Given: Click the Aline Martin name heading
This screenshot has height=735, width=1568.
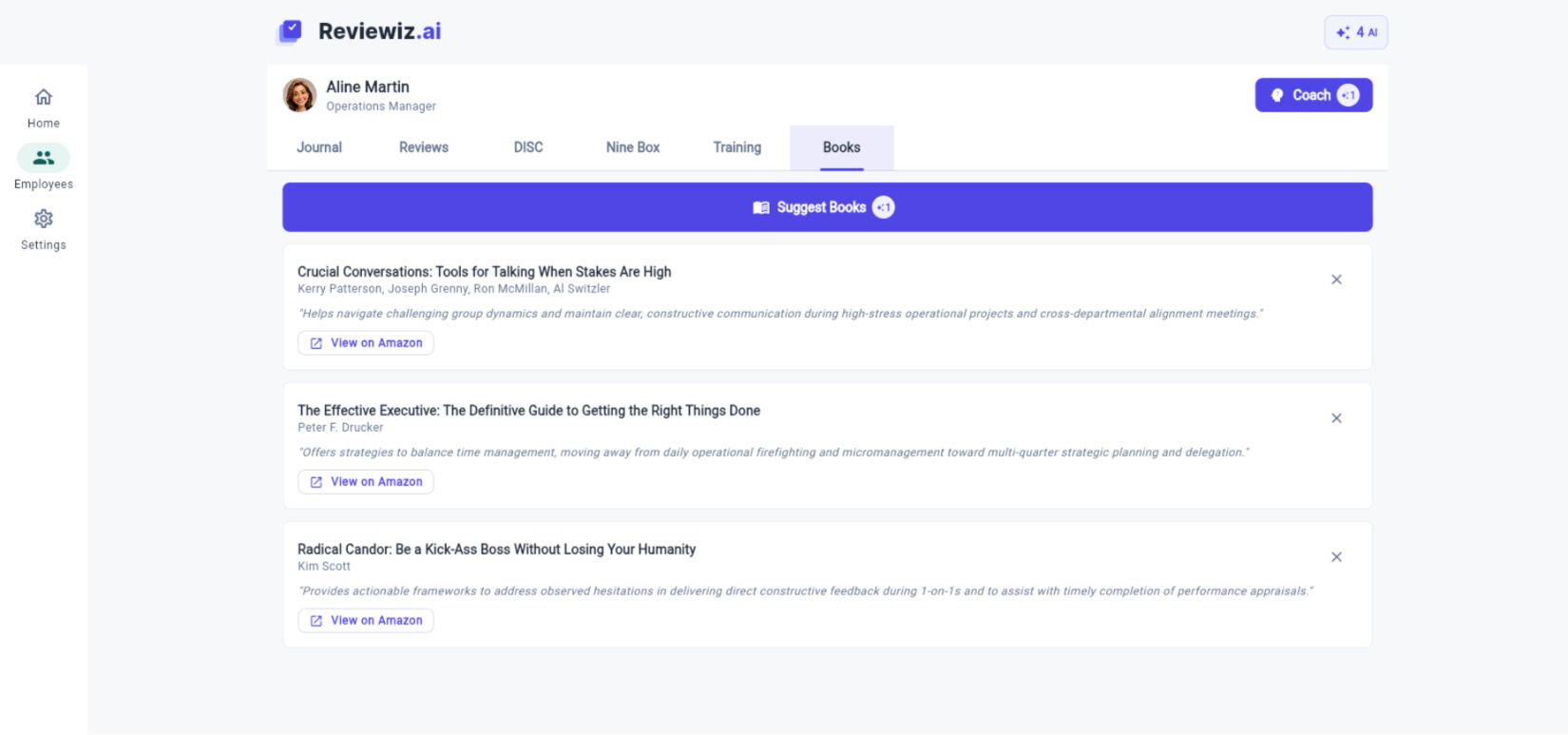Looking at the screenshot, I should pos(368,87).
